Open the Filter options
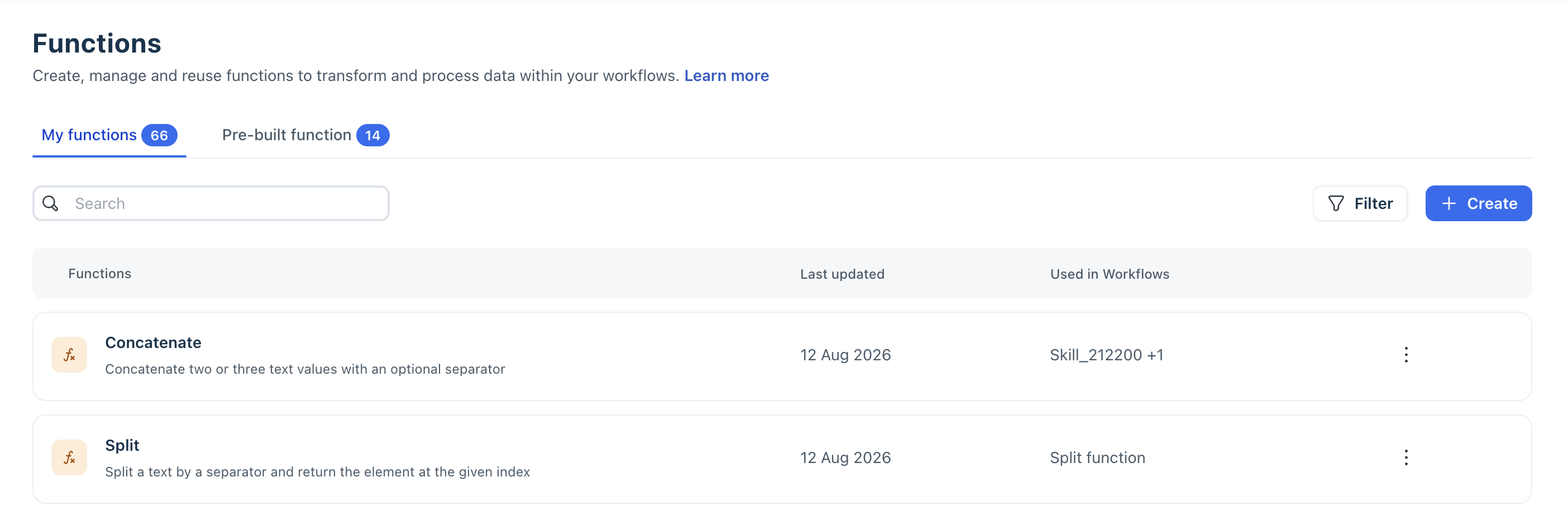 click(x=1360, y=203)
